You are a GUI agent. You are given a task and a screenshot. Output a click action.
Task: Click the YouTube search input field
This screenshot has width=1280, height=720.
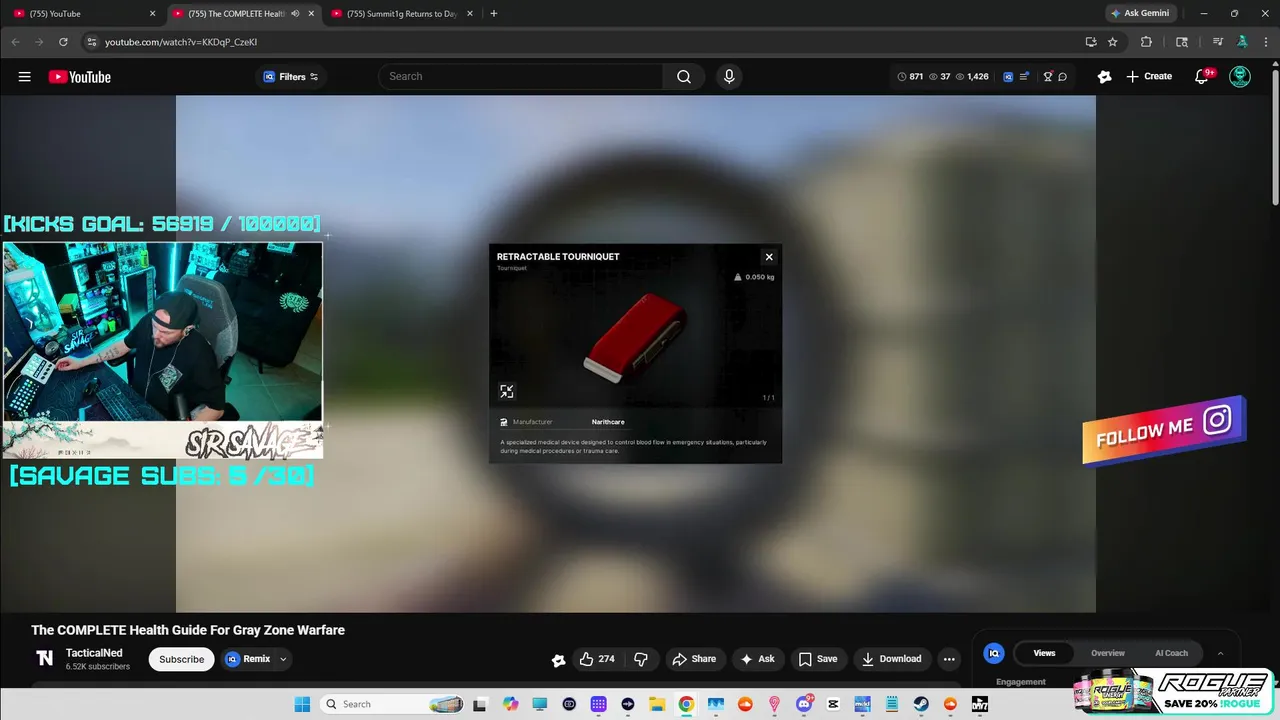point(520,77)
